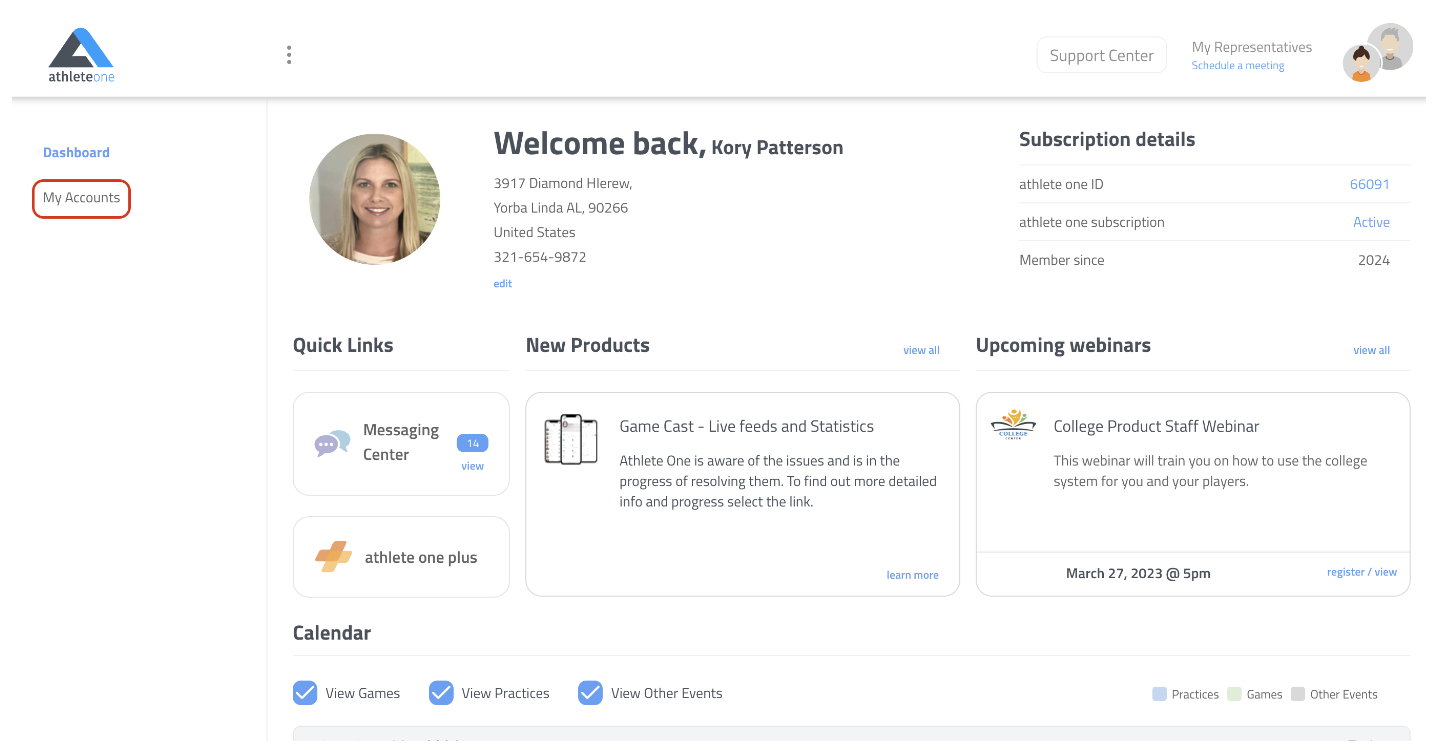The height and width of the screenshot is (750, 1442).
Task: Click Schedule a meeting link
Action: (1238, 66)
